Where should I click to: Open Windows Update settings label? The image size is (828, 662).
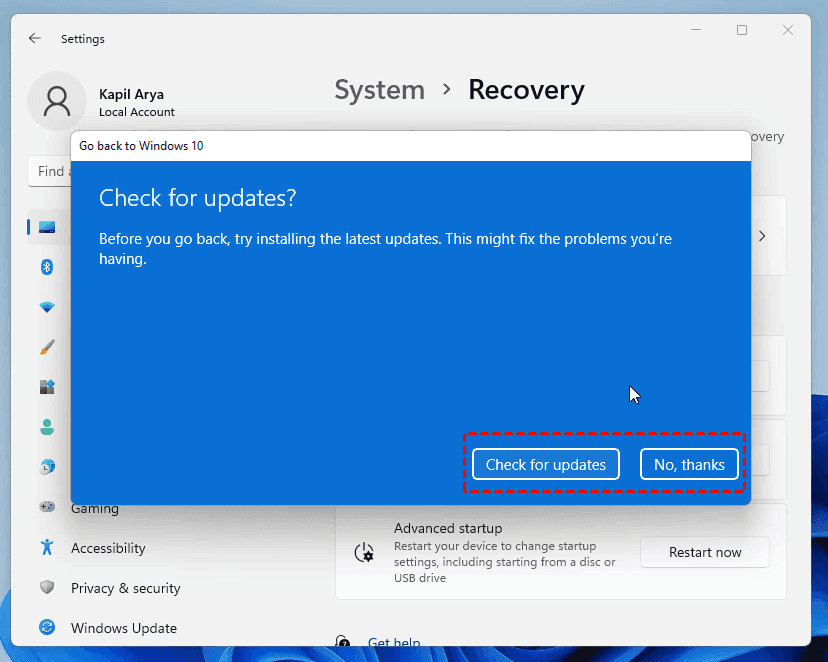[x=124, y=628]
